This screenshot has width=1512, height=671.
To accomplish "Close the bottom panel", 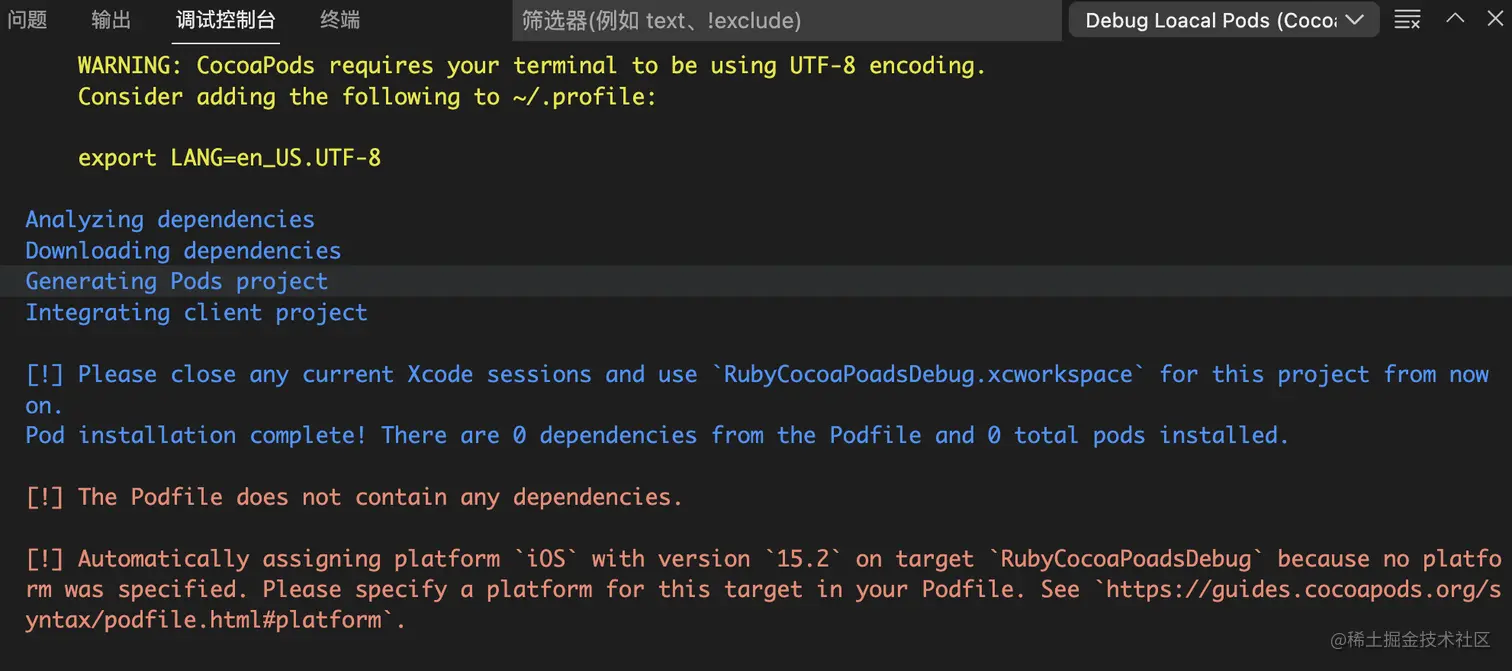I will tap(1496, 19).
